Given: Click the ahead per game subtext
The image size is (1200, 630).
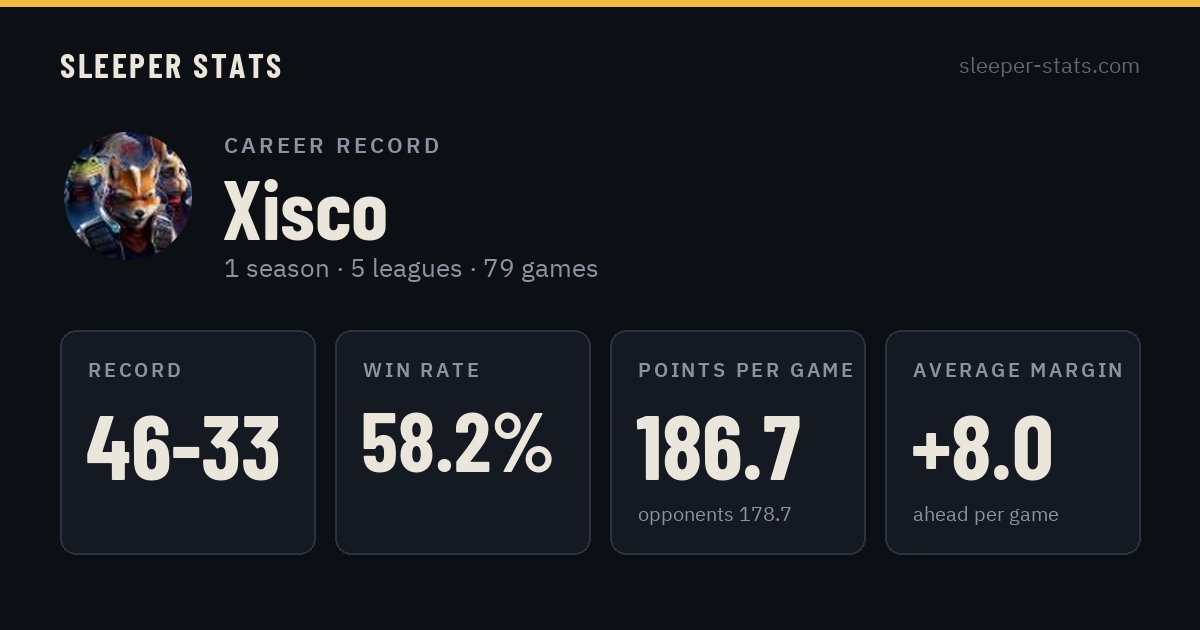Looking at the screenshot, I should 985,515.
